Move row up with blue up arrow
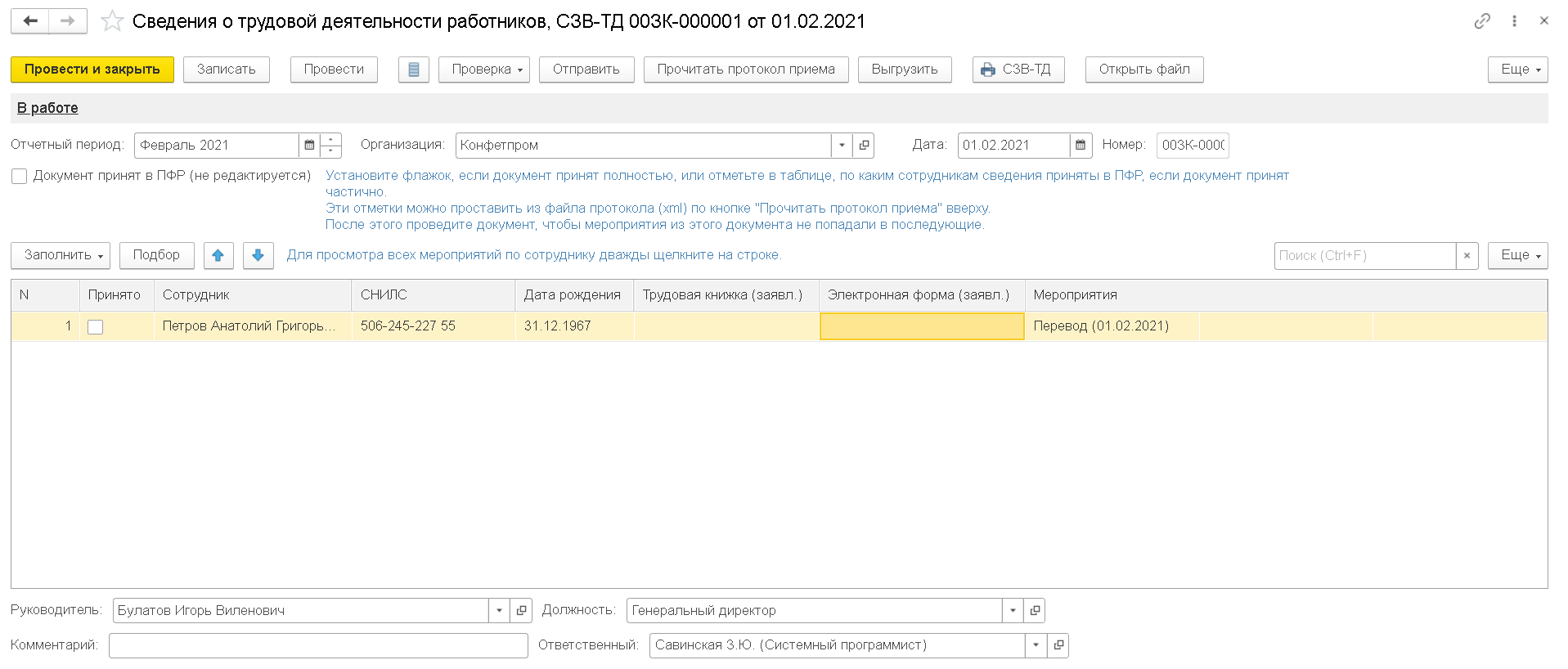1568x669 pixels. click(x=218, y=255)
